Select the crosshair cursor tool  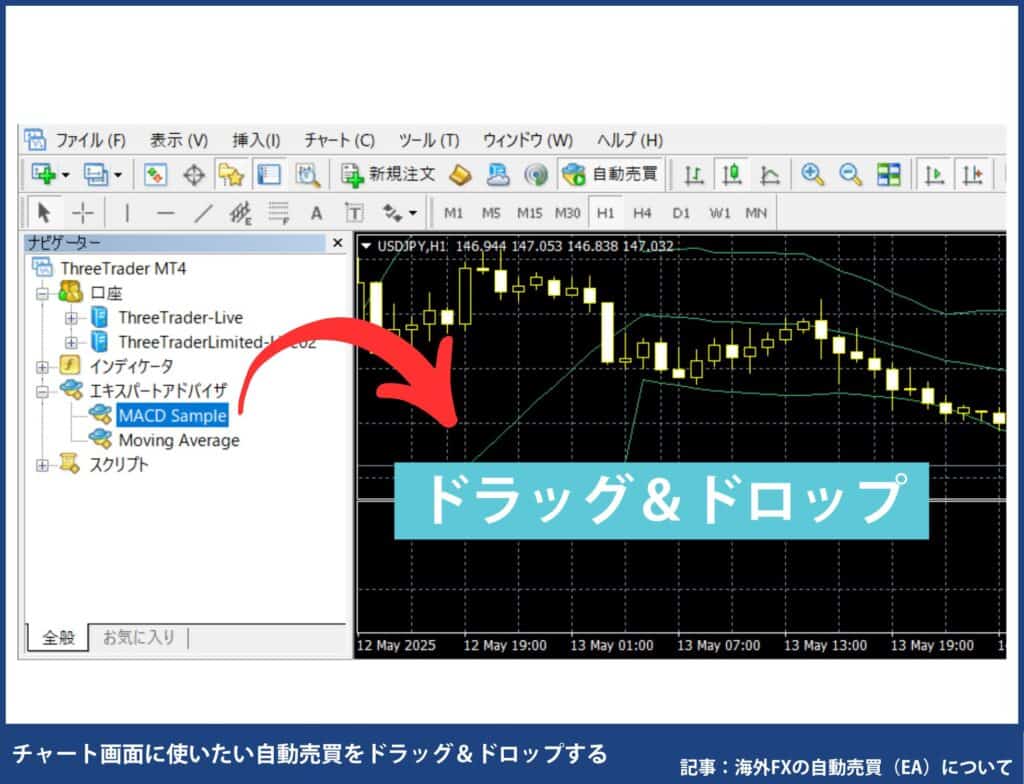[83, 213]
